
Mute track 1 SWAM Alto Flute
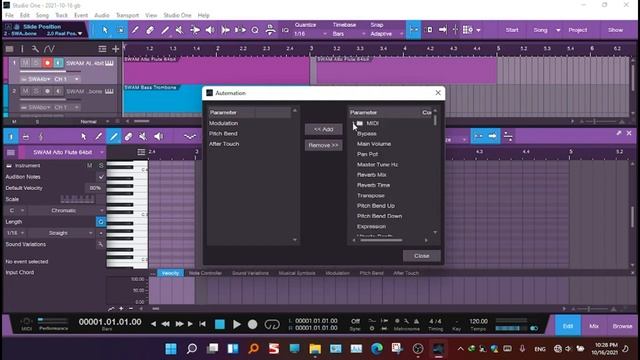point(25,63)
